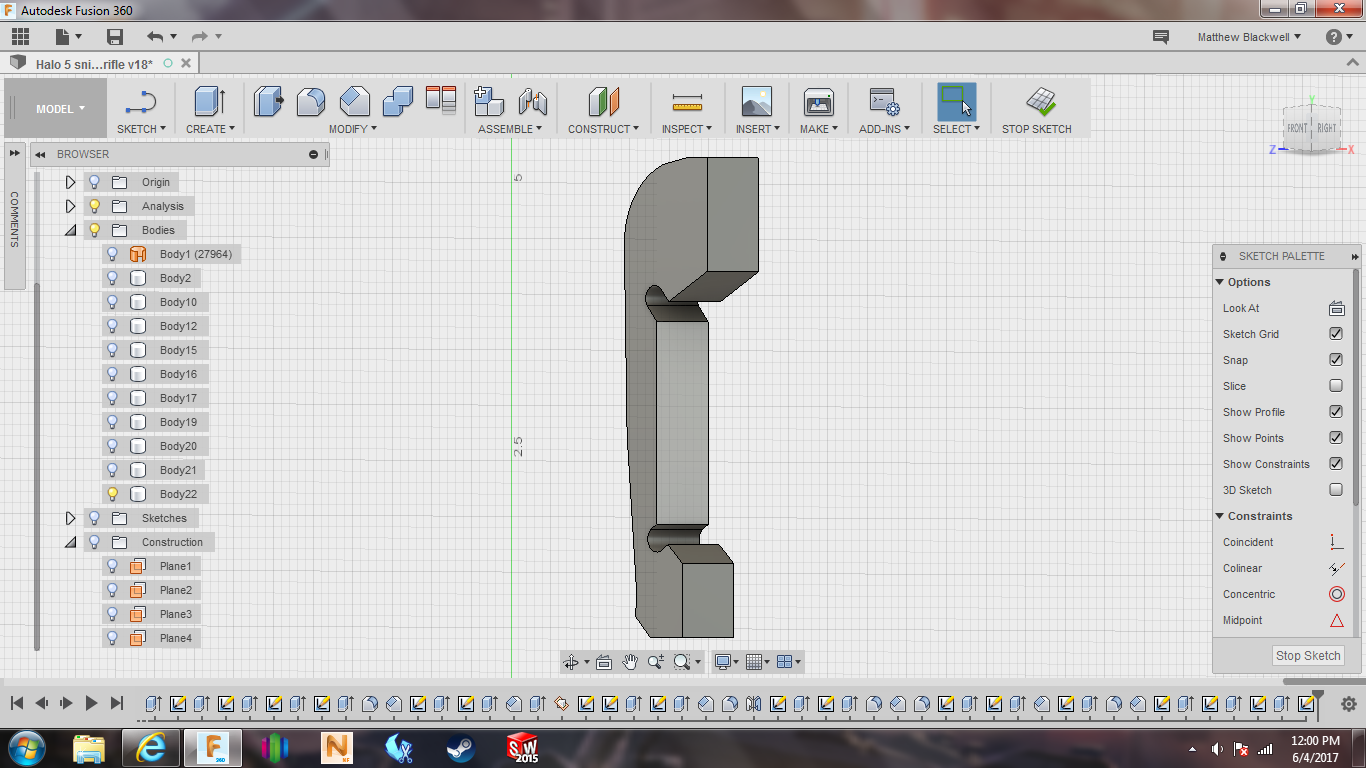
Task: Open the INSPECT menu
Action: (687, 129)
